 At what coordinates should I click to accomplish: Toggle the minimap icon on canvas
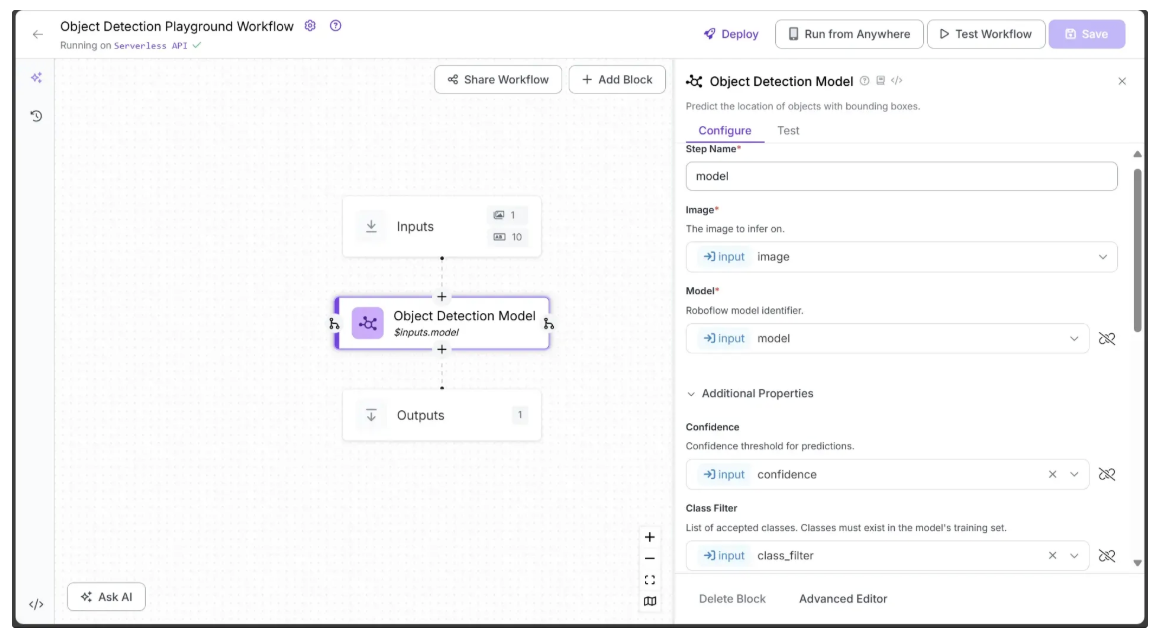pos(650,601)
